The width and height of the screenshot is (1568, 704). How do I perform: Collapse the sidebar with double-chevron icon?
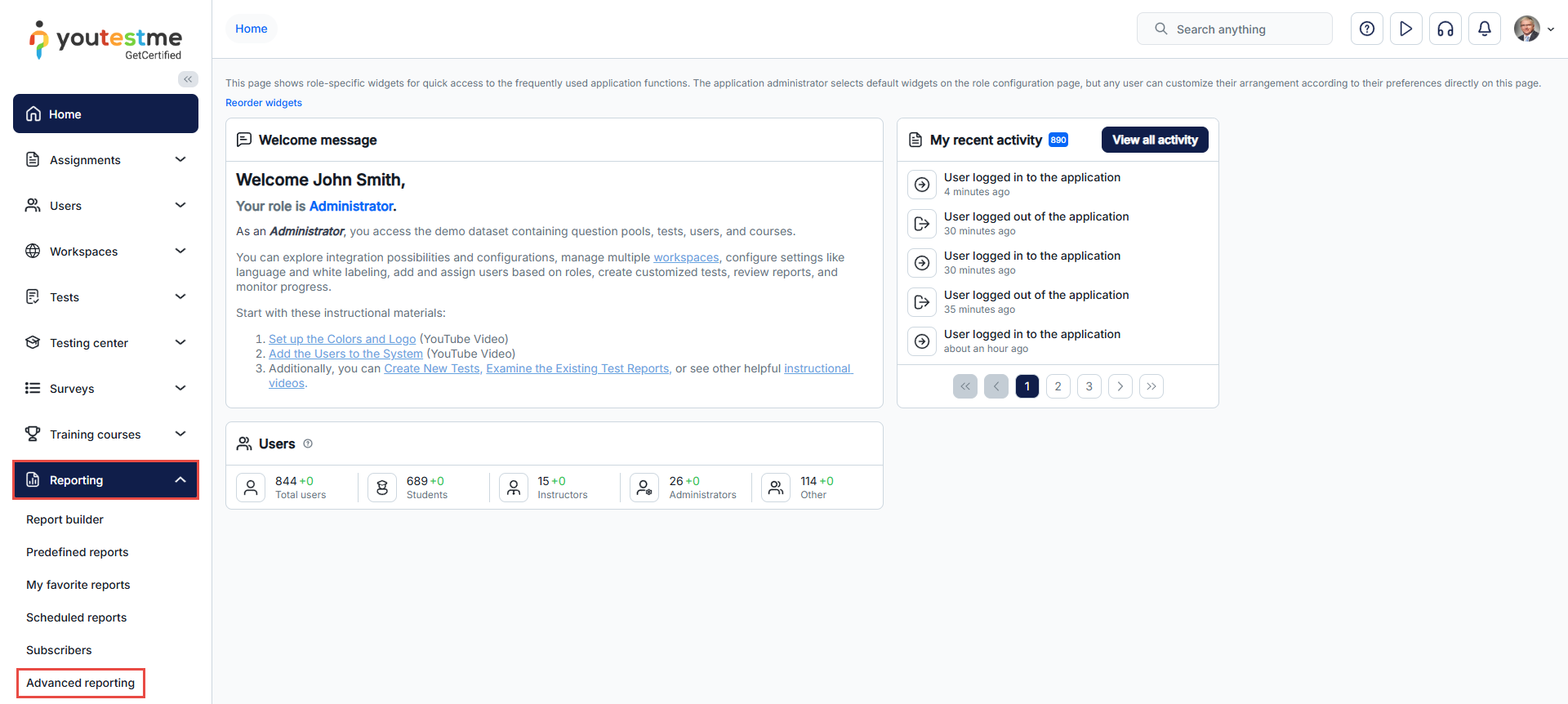tap(188, 79)
